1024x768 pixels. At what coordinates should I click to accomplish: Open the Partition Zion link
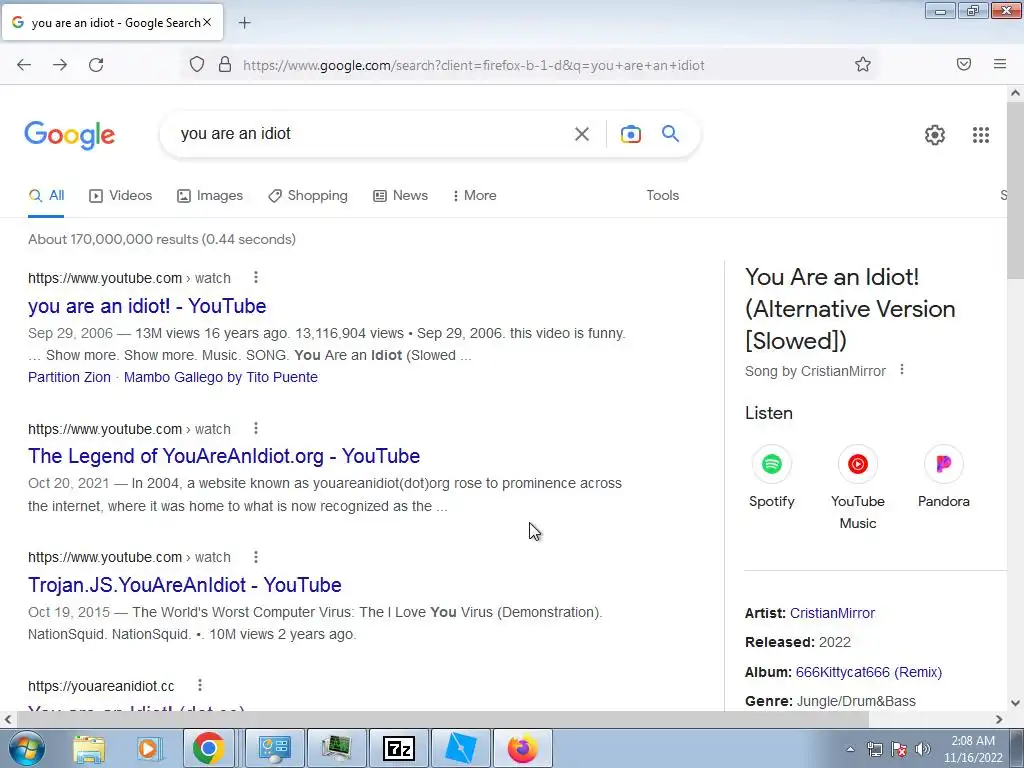pyautogui.click(x=69, y=377)
